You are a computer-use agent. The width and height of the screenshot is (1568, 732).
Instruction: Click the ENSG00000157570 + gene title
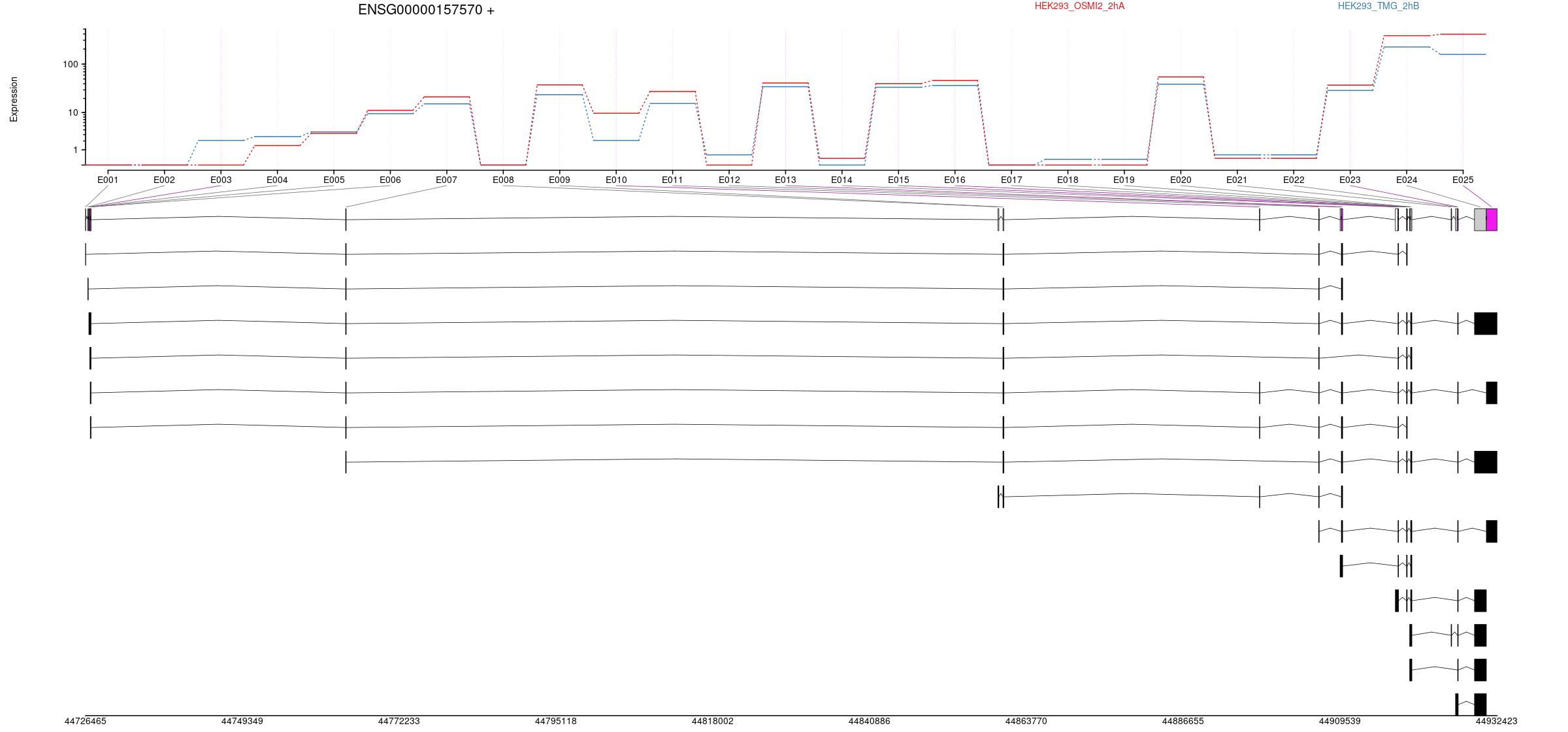pos(426,10)
